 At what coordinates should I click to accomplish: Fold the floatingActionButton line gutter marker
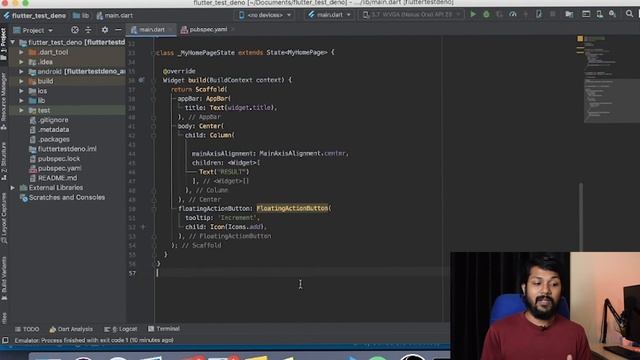coord(154,209)
